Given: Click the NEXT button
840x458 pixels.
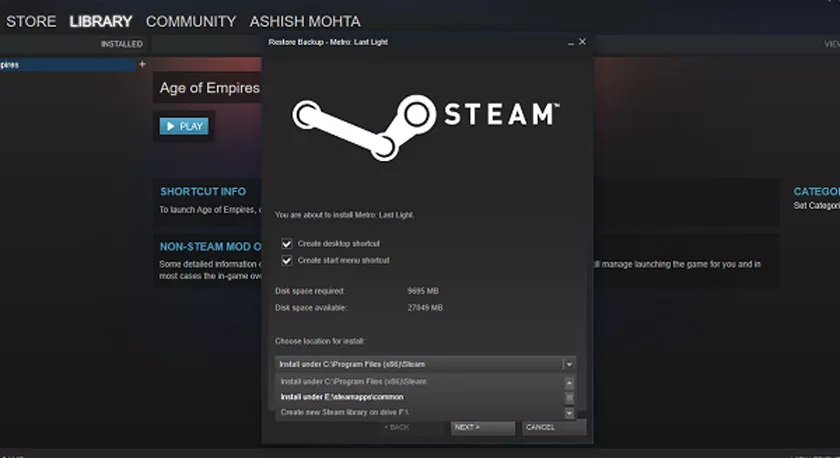Looking at the screenshot, I should tap(483, 427).
